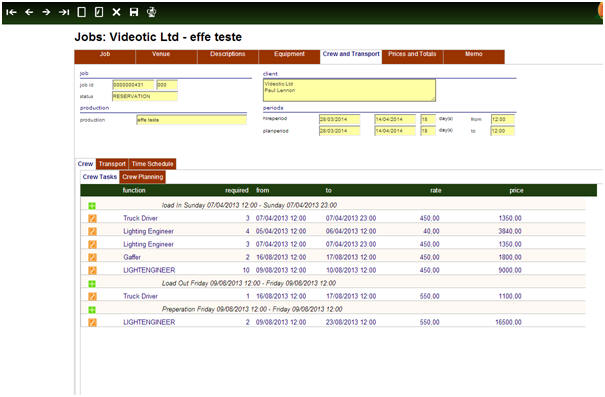
Task: Click the production field 'effe teste'
Action: point(191,120)
